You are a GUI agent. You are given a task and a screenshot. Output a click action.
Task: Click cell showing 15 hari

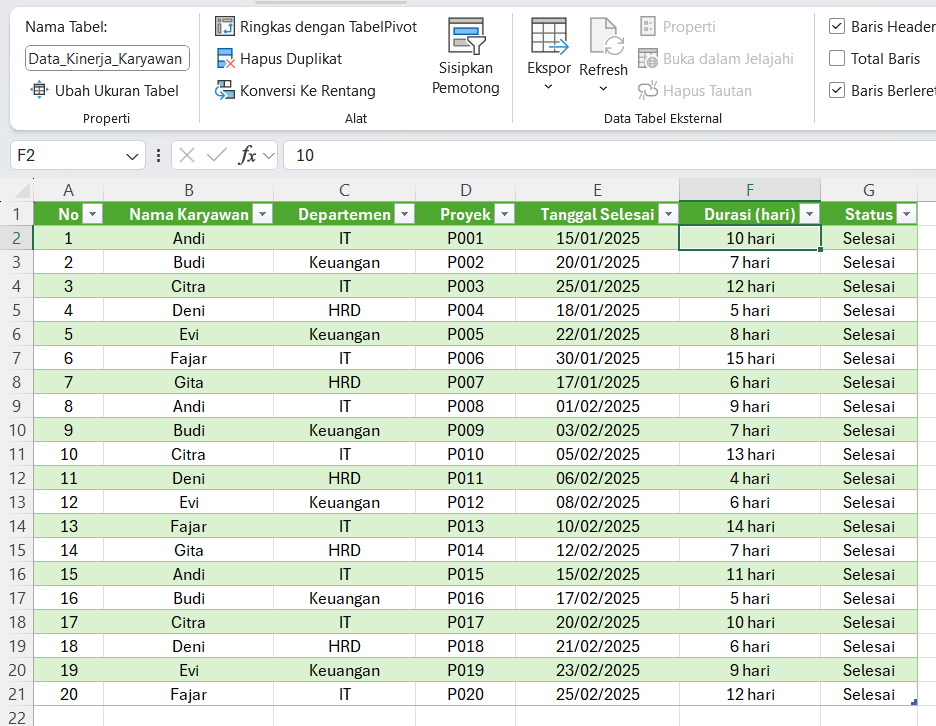750,359
